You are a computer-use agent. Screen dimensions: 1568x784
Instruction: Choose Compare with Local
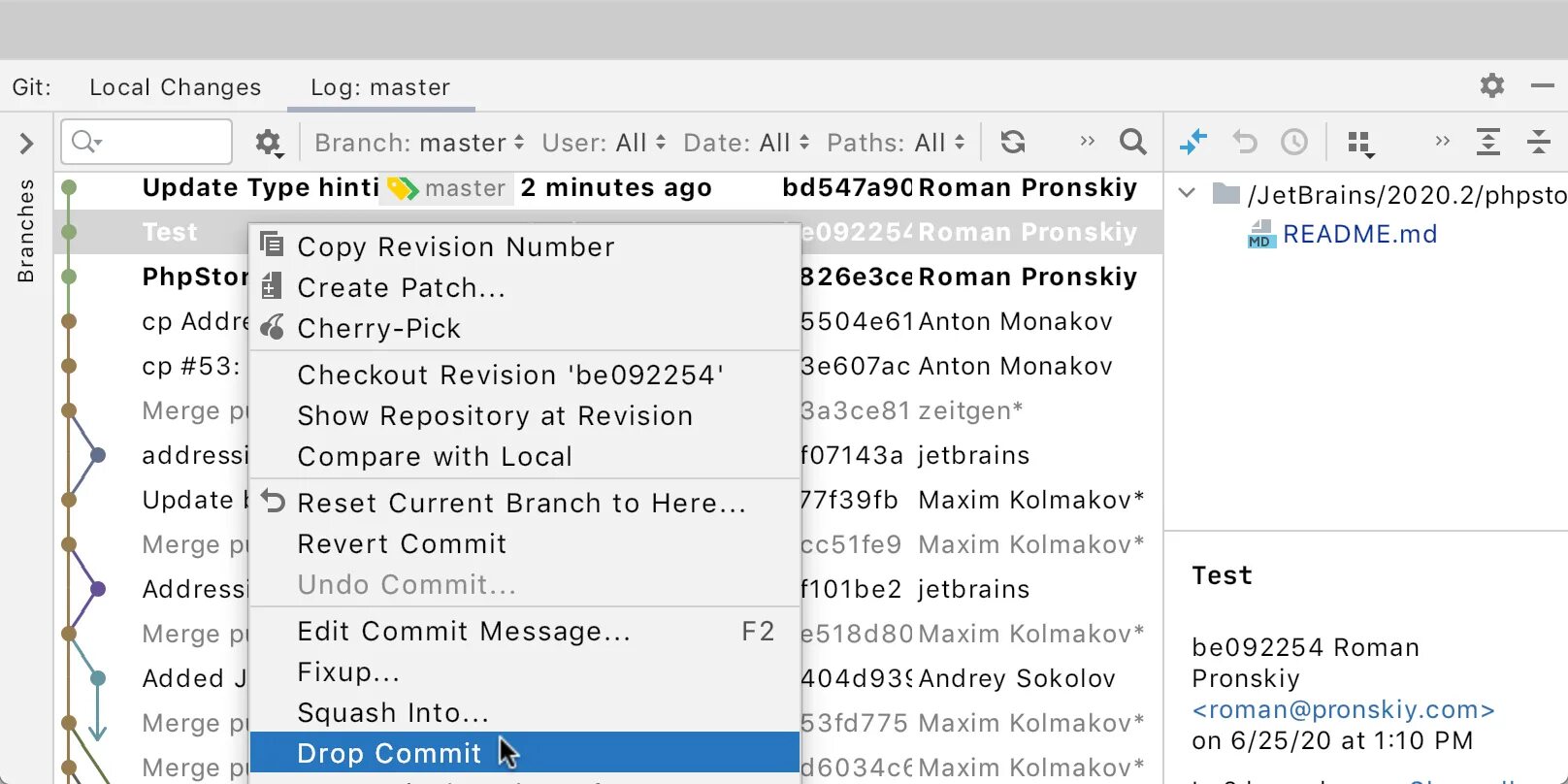coord(525,456)
